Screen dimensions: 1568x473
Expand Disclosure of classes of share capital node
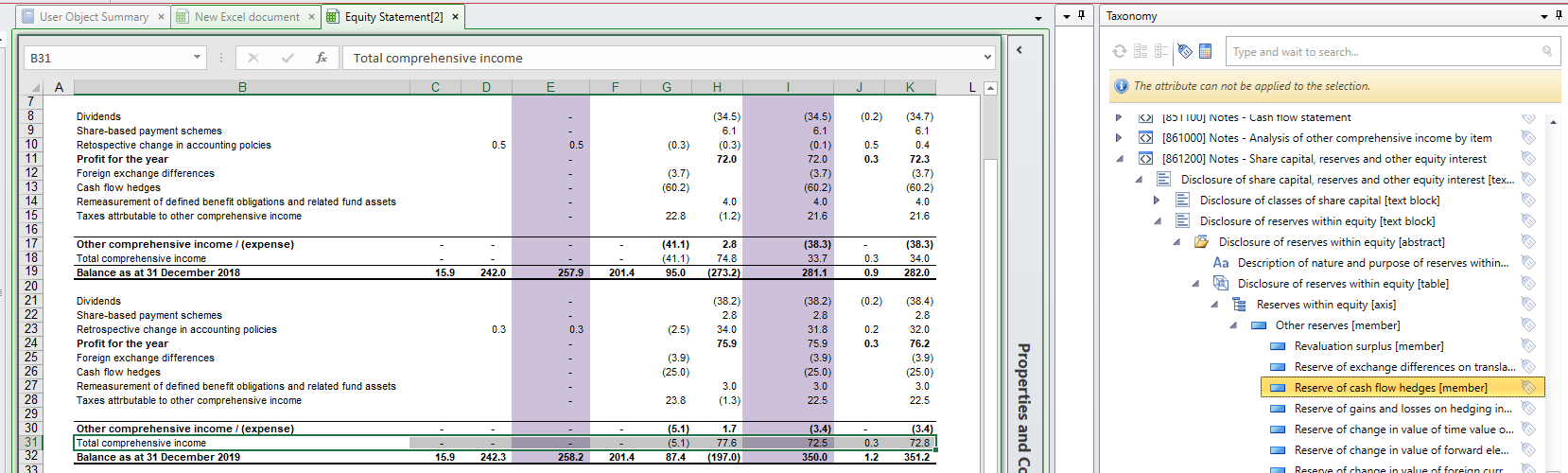tap(1157, 201)
